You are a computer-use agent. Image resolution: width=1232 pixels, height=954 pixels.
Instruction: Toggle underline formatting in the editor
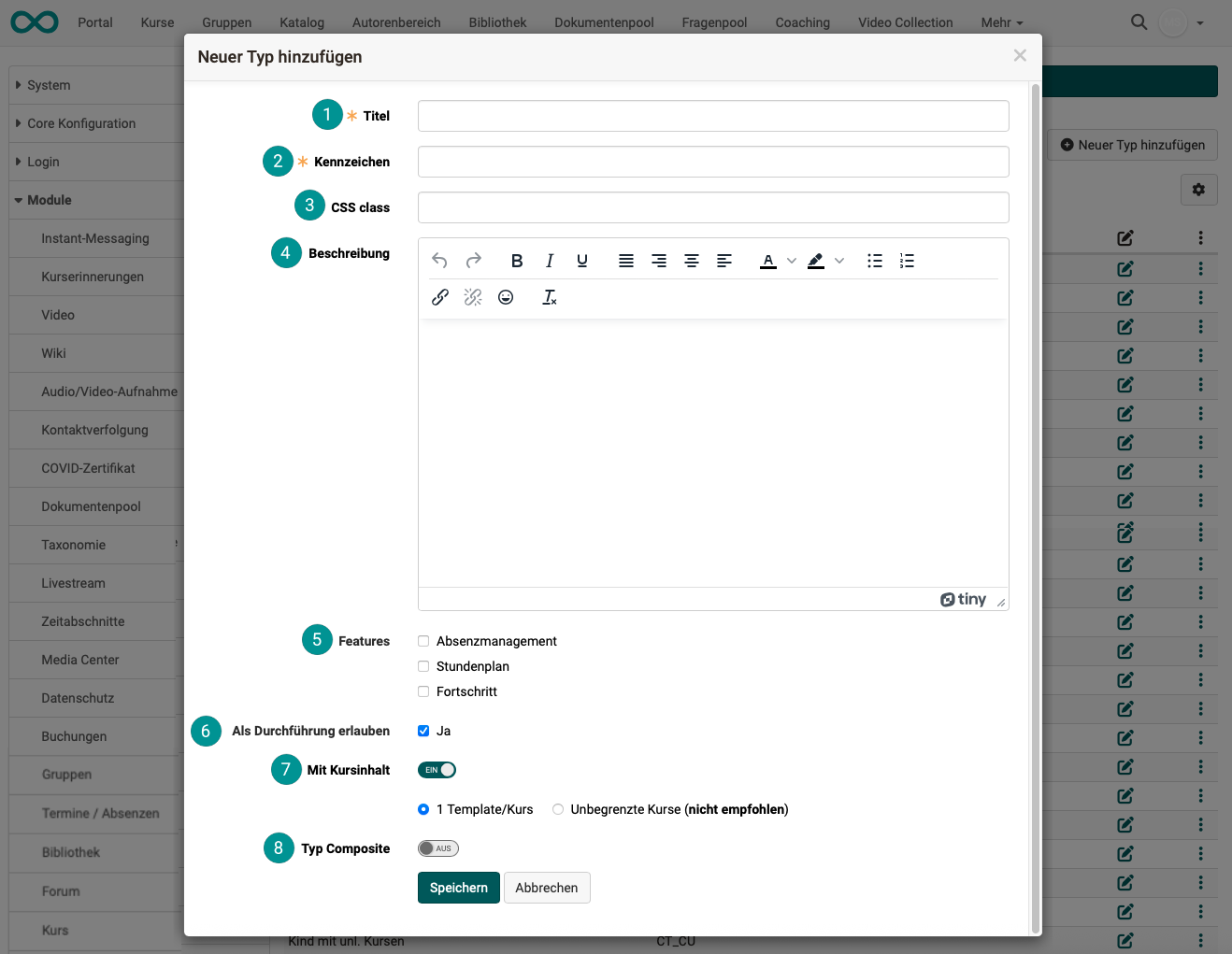[x=582, y=260]
